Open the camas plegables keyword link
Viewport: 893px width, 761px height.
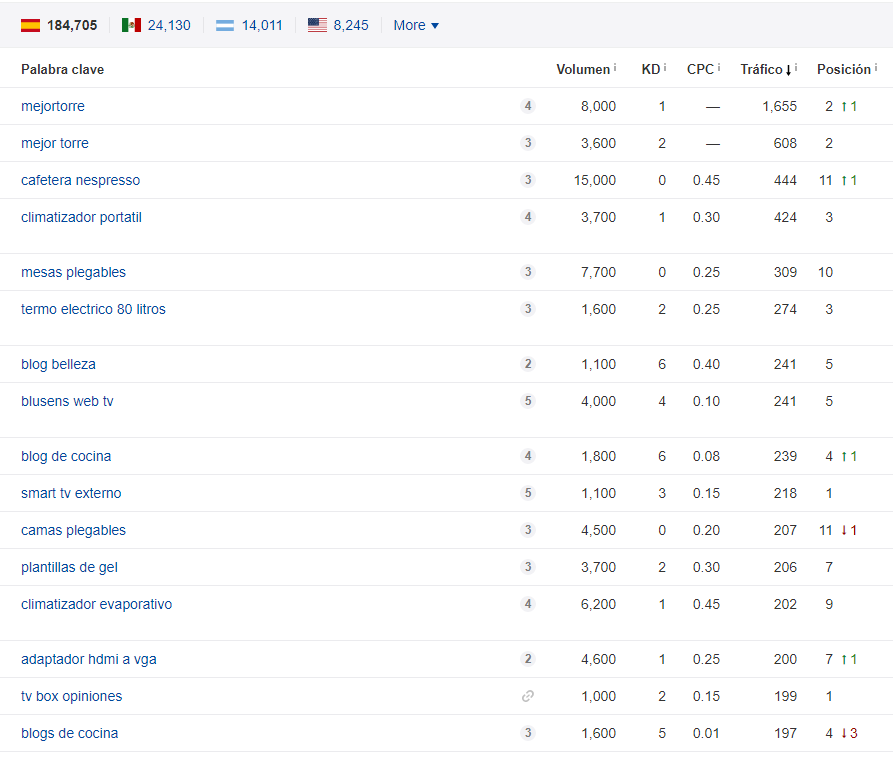coord(73,530)
